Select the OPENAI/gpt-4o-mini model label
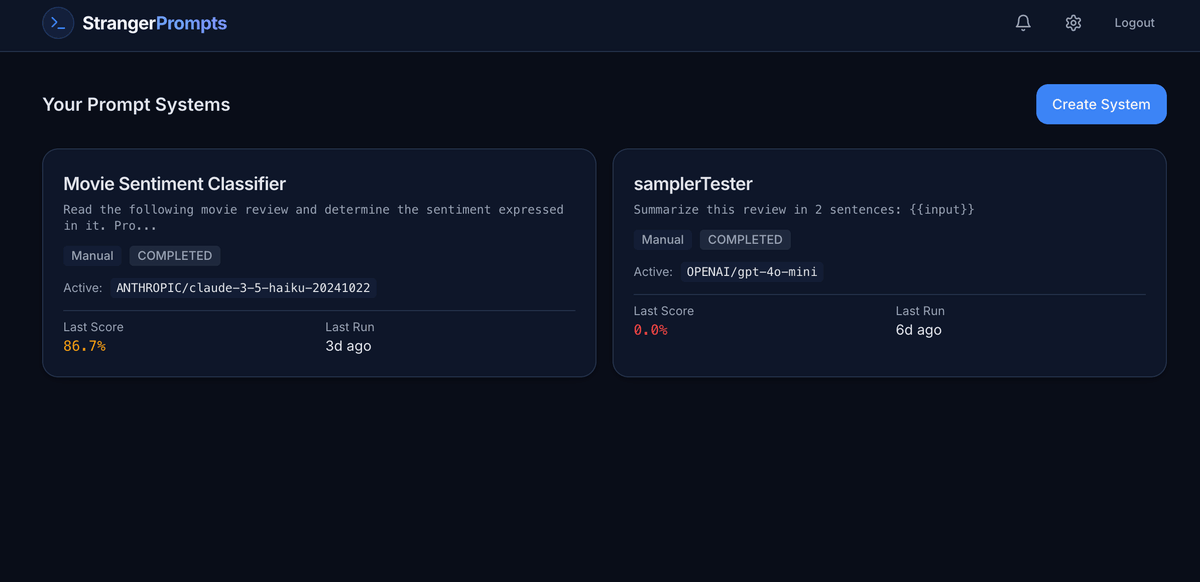This screenshot has height=582, width=1200. point(752,272)
